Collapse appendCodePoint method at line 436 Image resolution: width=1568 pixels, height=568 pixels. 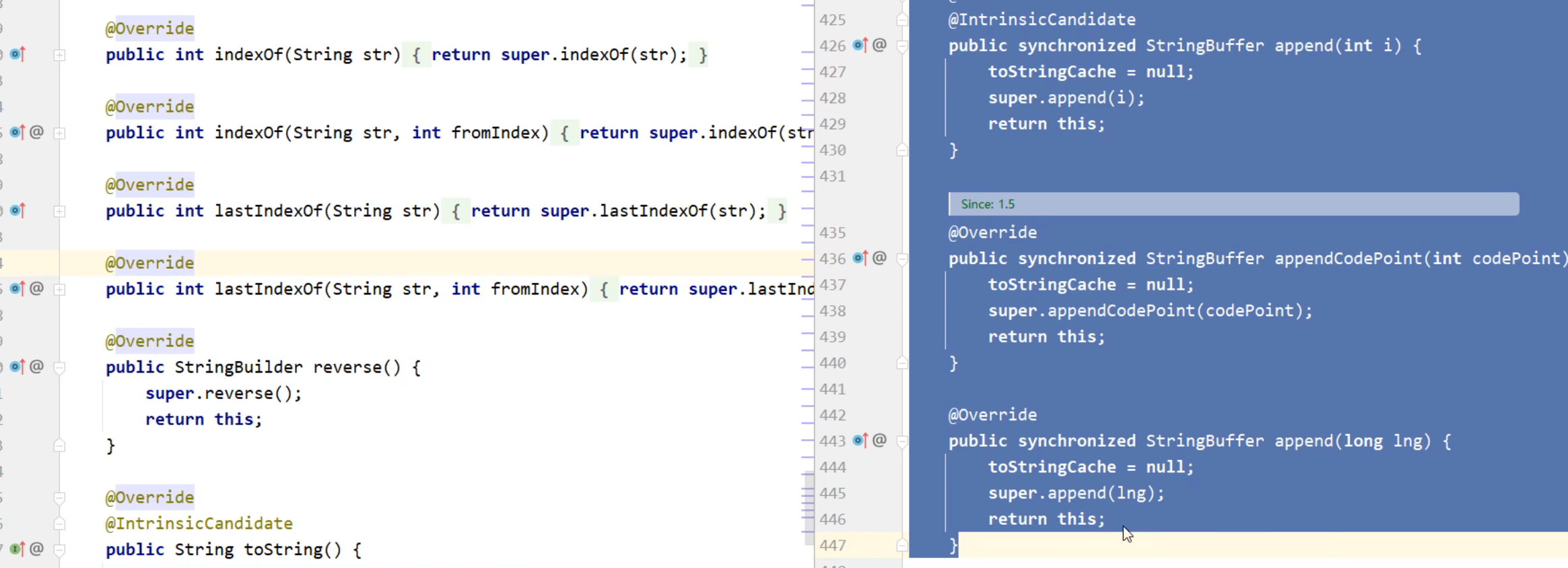(902, 259)
